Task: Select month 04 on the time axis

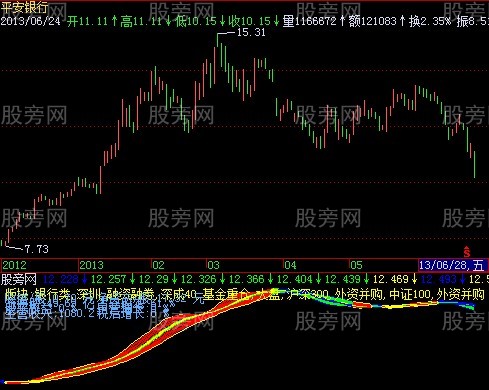Action: click(290, 265)
